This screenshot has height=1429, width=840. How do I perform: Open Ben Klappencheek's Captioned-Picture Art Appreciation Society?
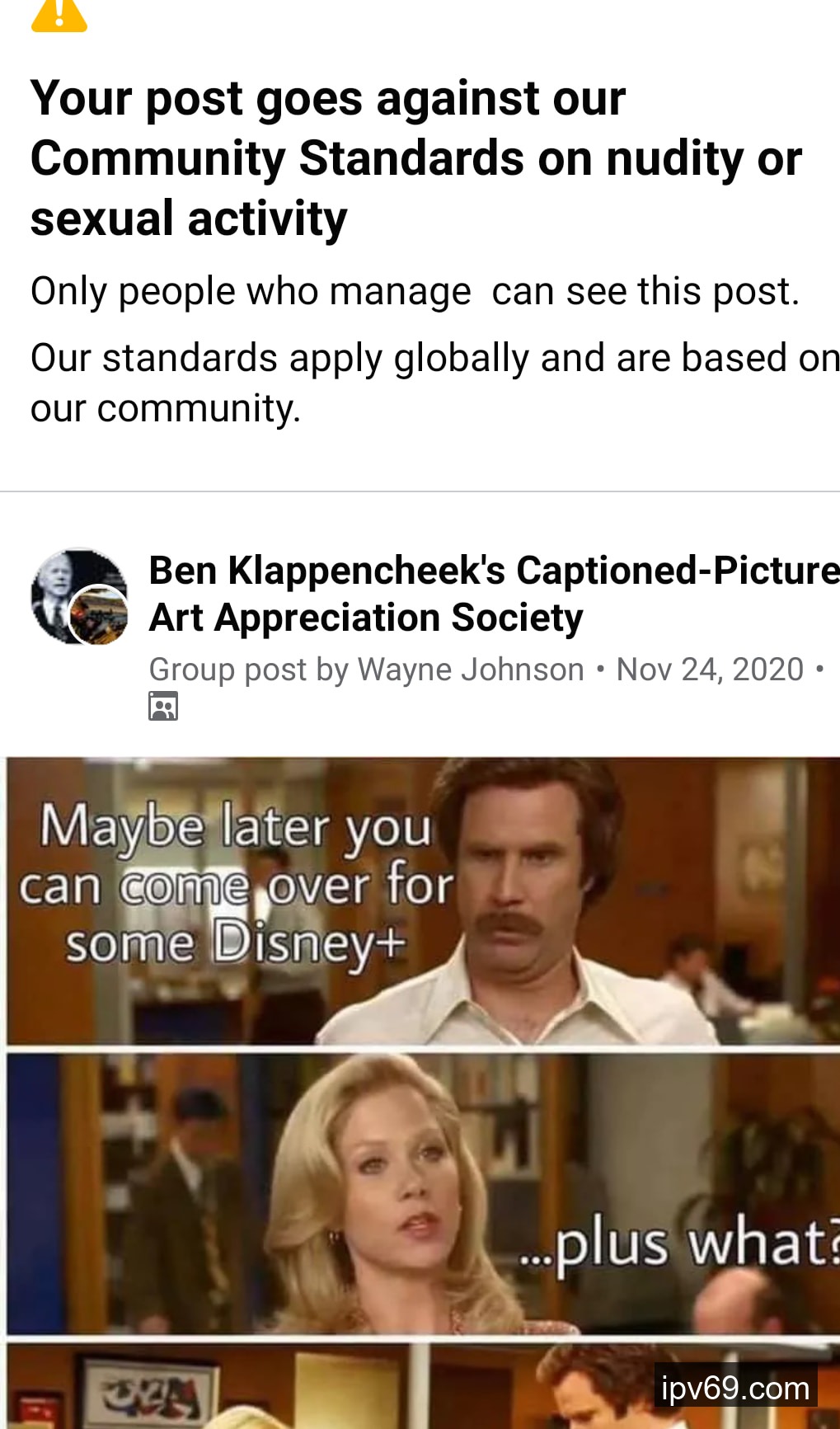494,594
